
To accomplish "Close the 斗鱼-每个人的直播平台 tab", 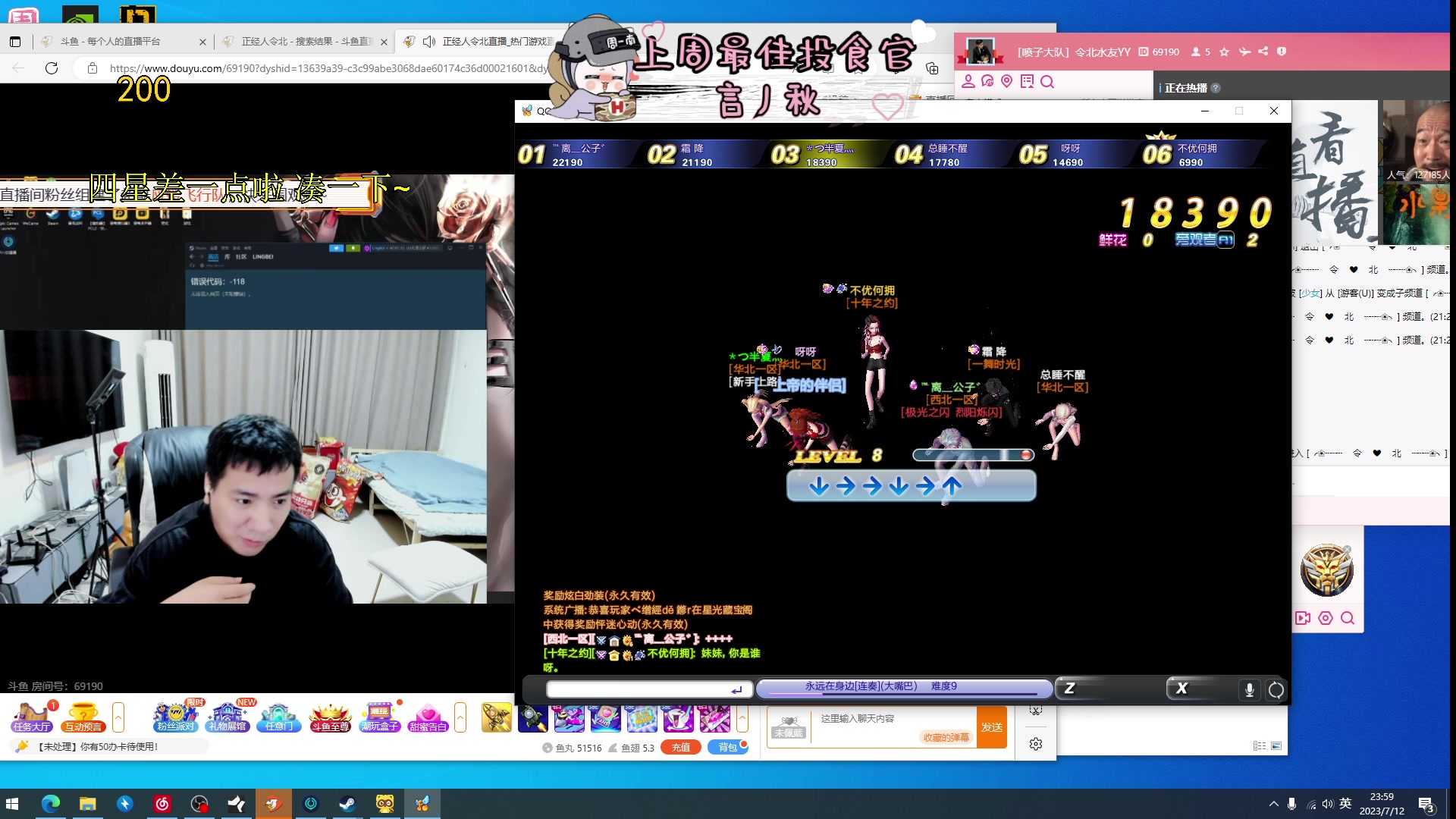I will click(202, 42).
